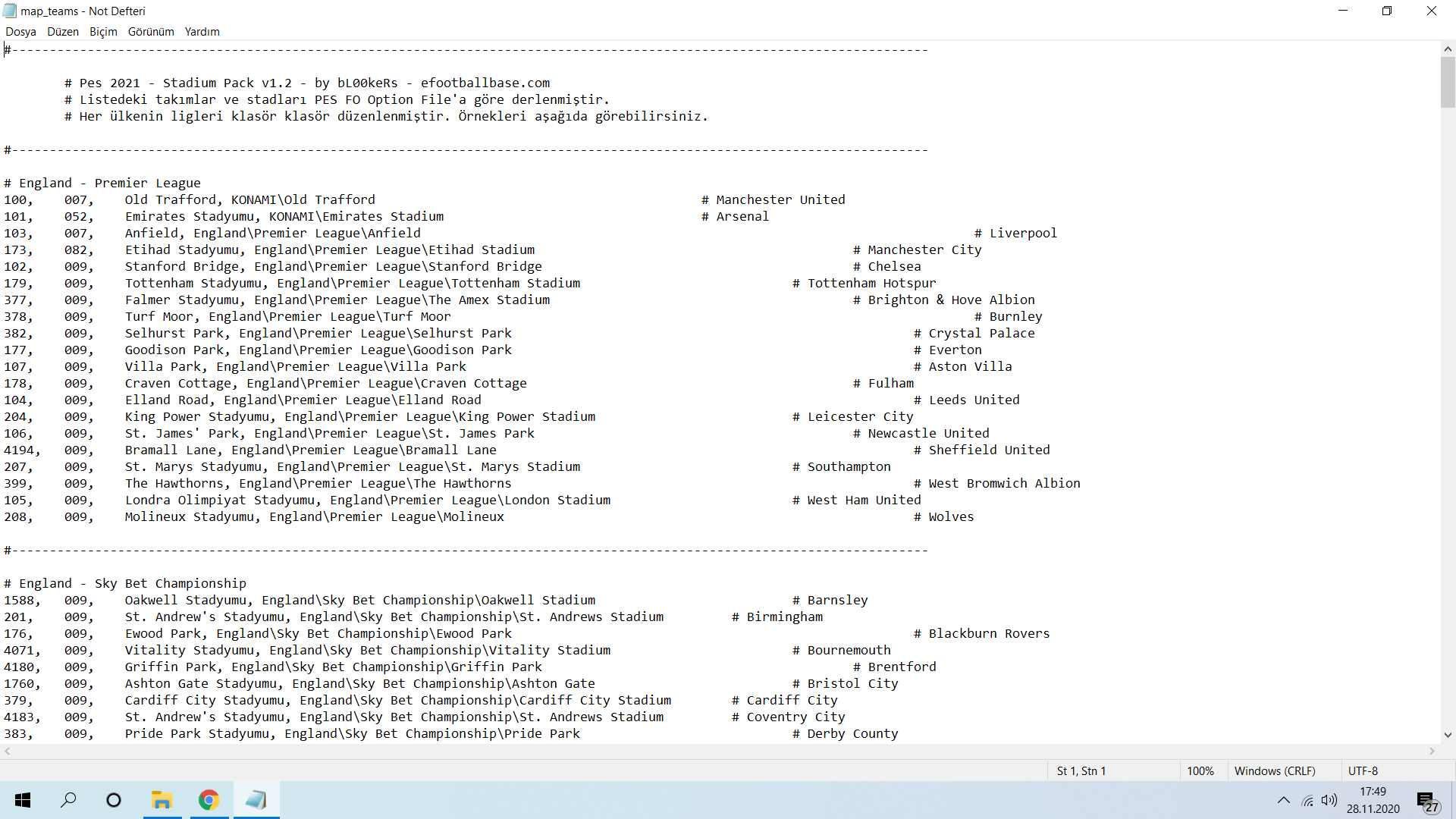Open Cortana circle icon
This screenshot has height=819, width=1456.
point(114,800)
